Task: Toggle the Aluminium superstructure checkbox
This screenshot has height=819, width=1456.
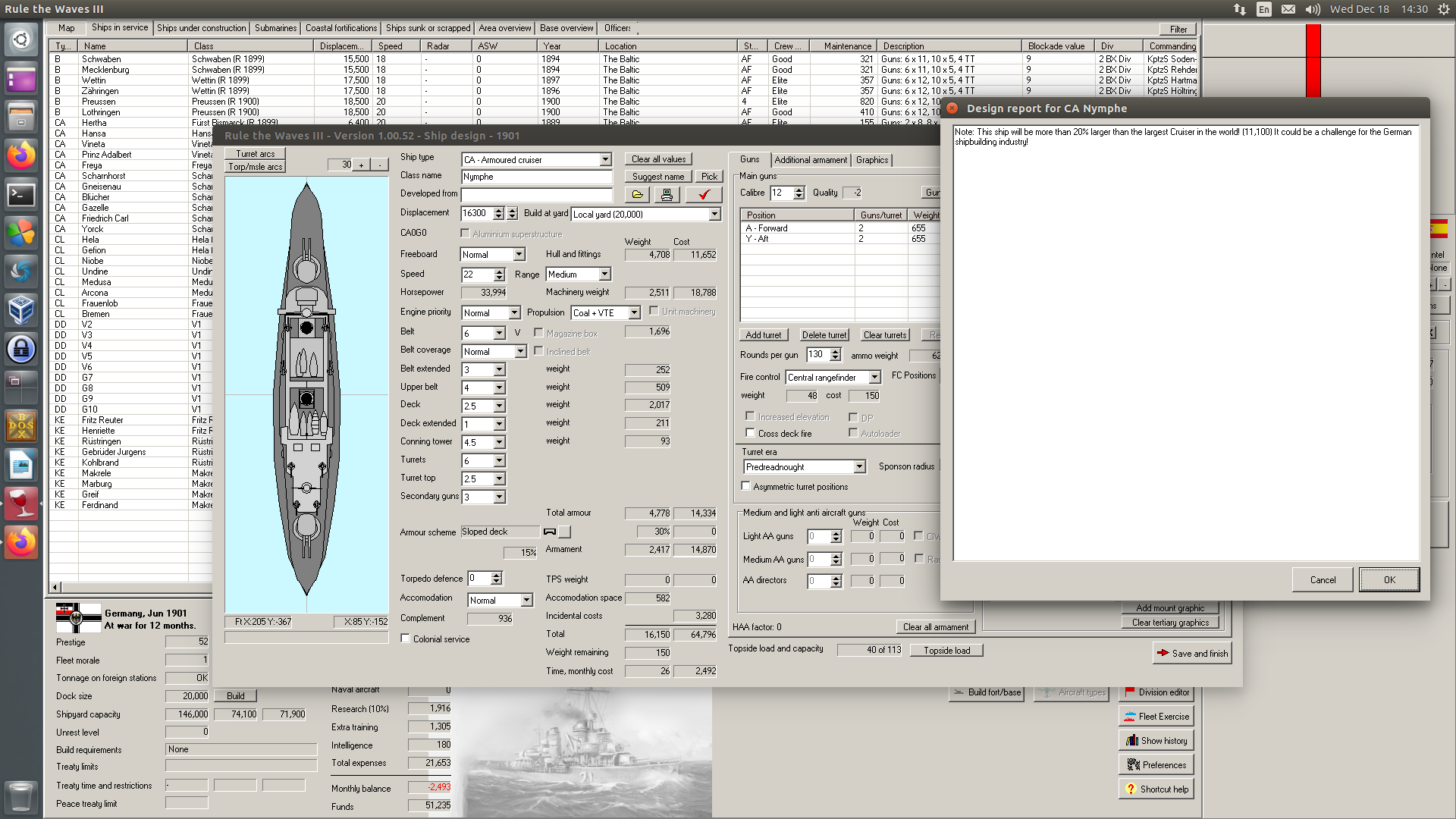Action: click(x=465, y=234)
